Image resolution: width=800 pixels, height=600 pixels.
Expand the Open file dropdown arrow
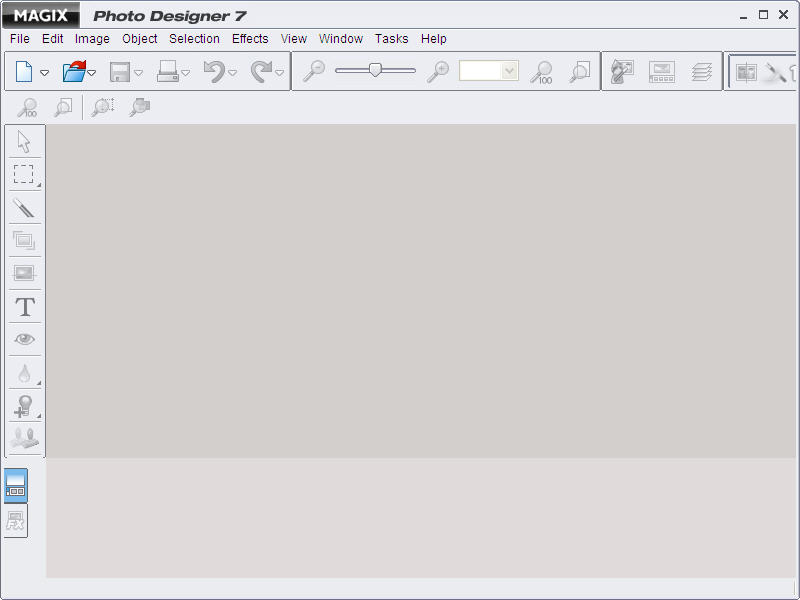point(91,73)
